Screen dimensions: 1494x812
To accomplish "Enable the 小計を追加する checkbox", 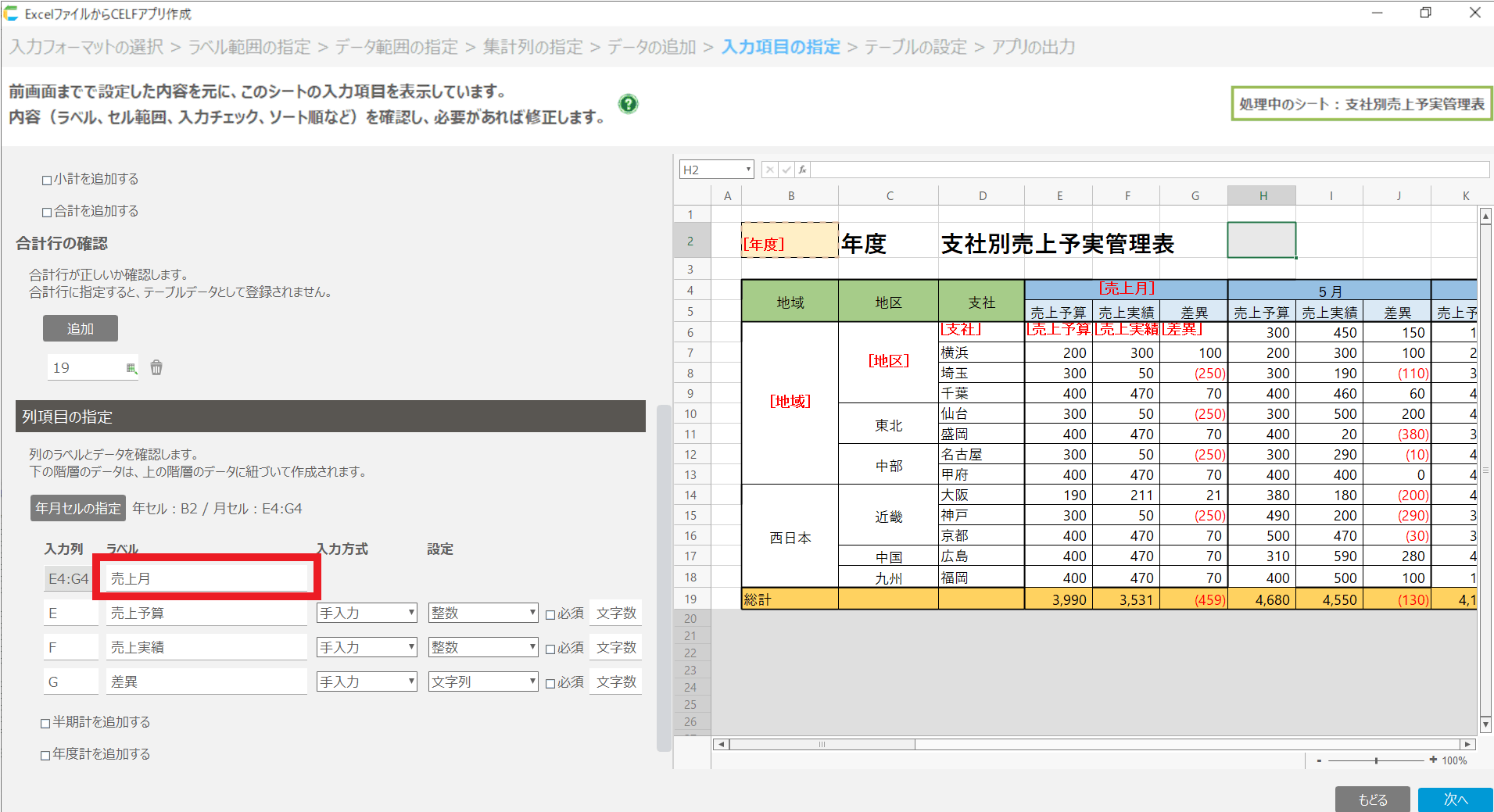I will click(47, 180).
